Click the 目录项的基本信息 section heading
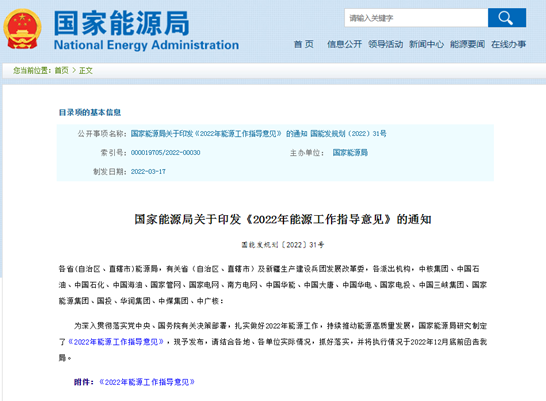Viewport: 546px width, 401px height. [x=90, y=112]
